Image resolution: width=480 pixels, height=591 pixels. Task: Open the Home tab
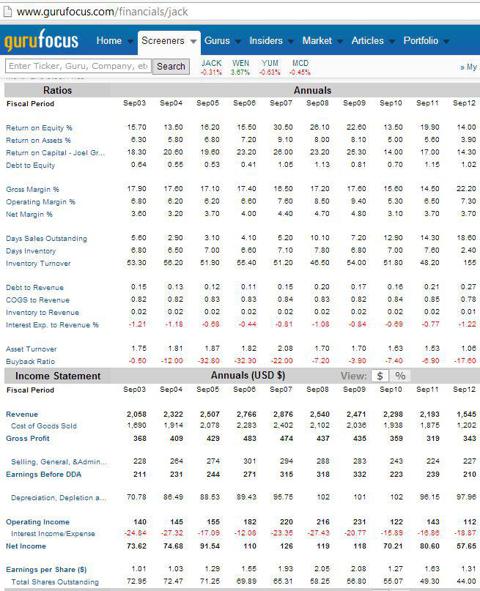(x=109, y=41)
